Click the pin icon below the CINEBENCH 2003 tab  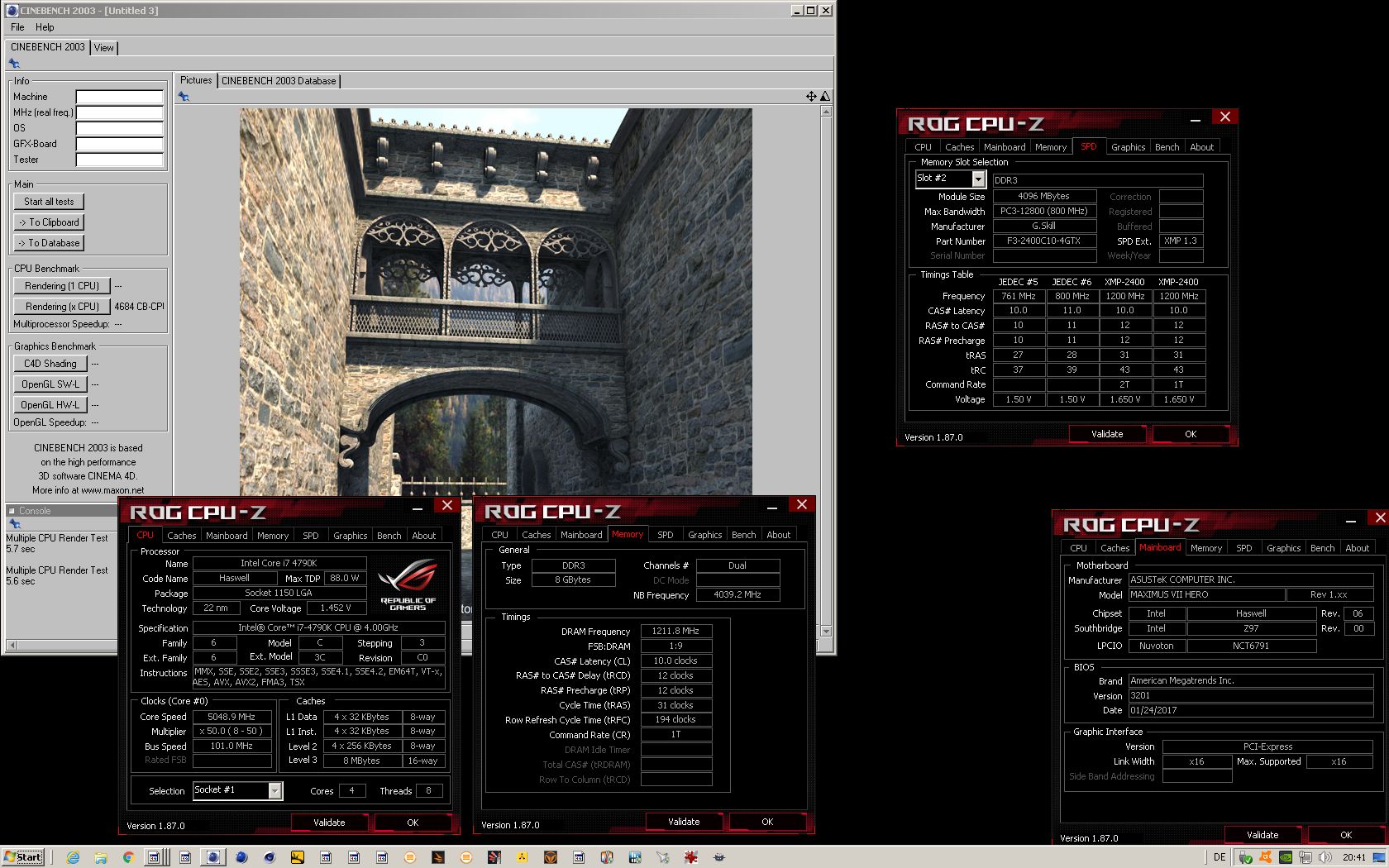(14, 64)
